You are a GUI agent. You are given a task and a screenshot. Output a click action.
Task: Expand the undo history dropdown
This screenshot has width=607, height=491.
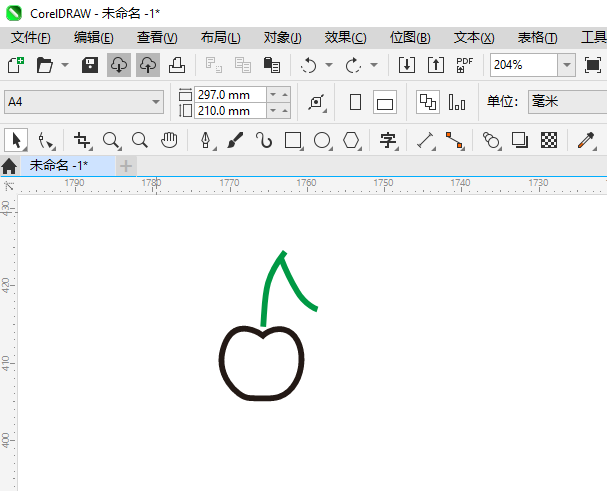(x=329, y=65)
